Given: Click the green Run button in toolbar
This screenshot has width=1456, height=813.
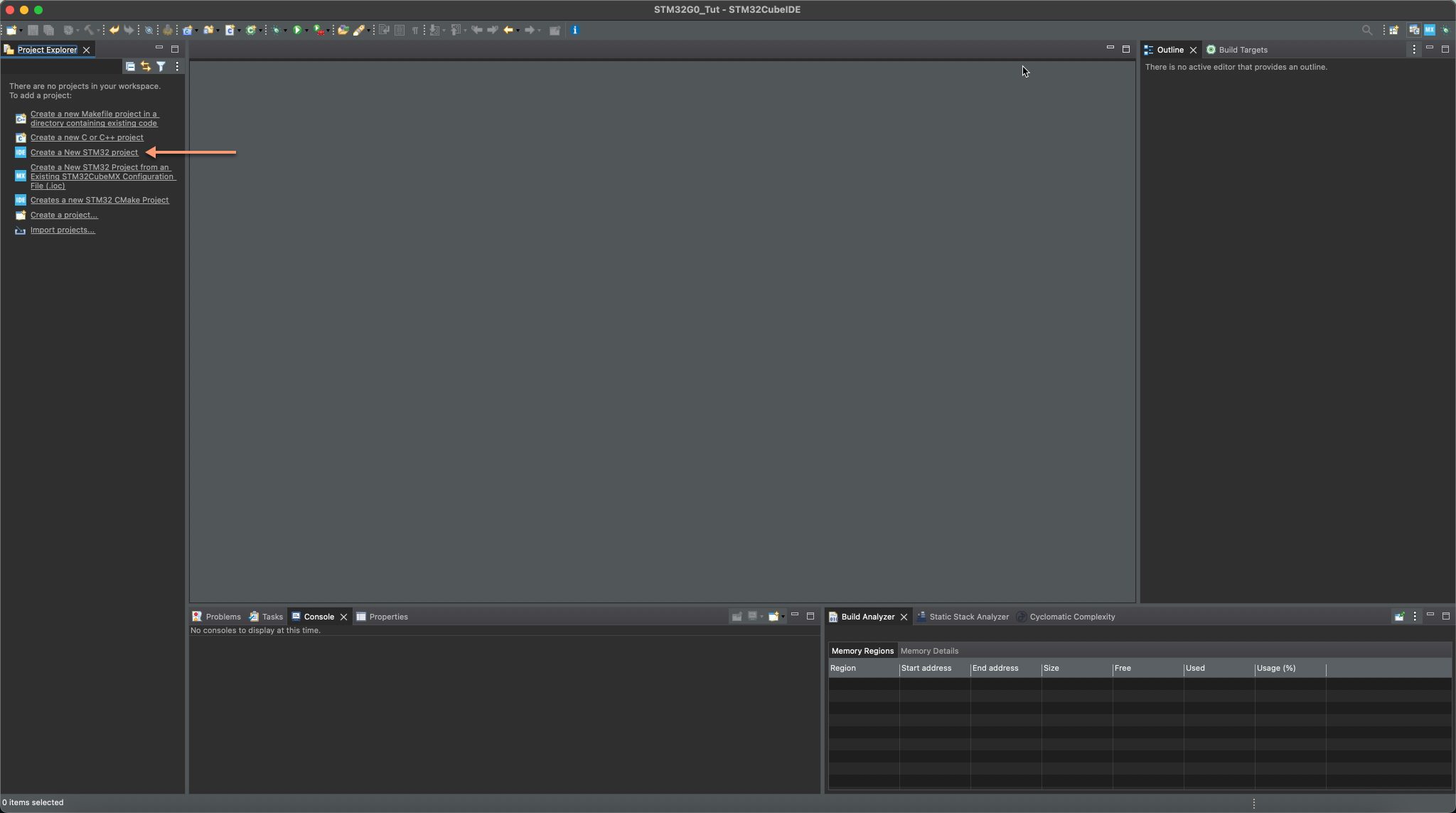Looking at the screenshot, I should (x=297, y=30).
